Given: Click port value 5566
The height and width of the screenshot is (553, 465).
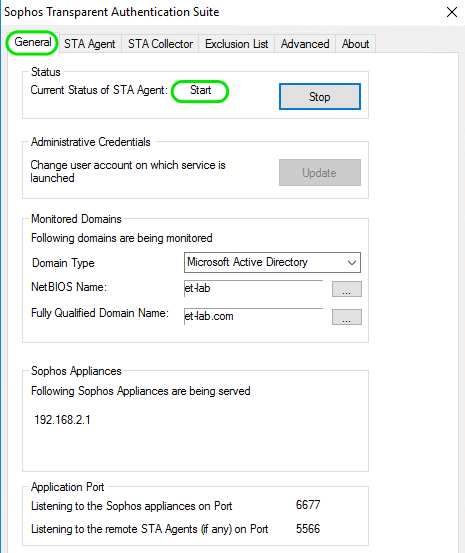Looking at the screenshot, I should pyautogui.click(x=308, y=528).
